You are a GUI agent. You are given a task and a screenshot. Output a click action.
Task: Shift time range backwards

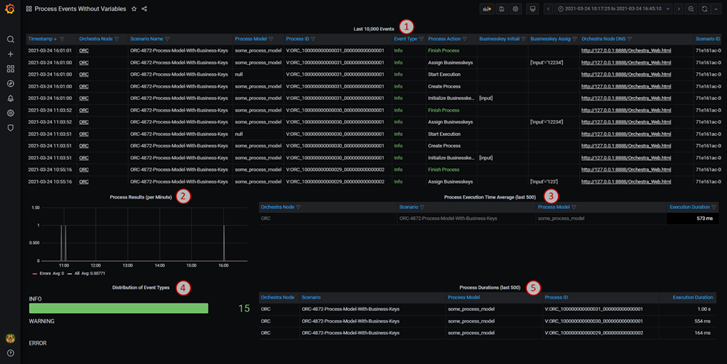pos(548,9)
